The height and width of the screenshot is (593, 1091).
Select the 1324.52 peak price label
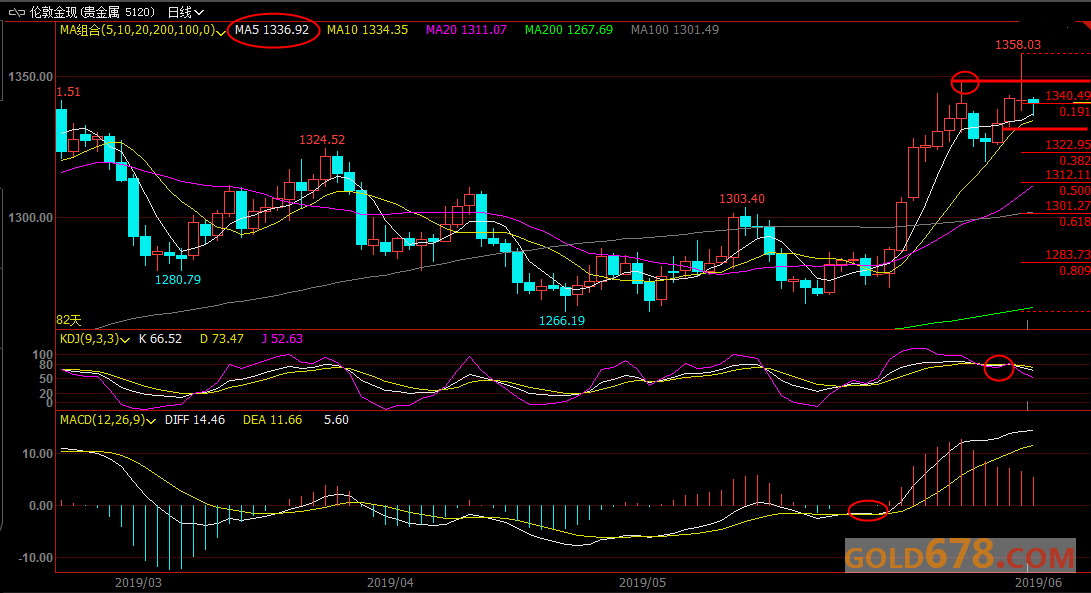click(x=322, y=140)
